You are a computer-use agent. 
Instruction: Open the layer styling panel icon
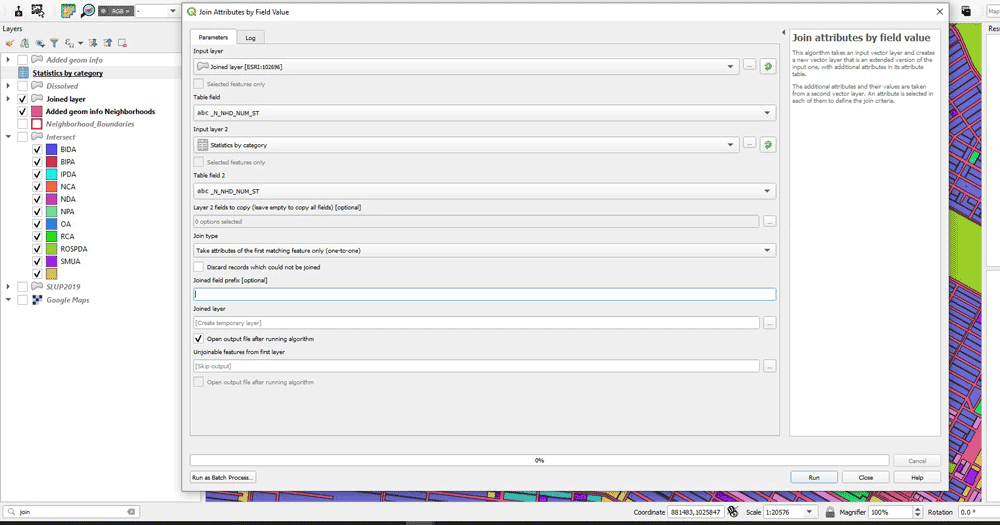click(x=10, y=43)
